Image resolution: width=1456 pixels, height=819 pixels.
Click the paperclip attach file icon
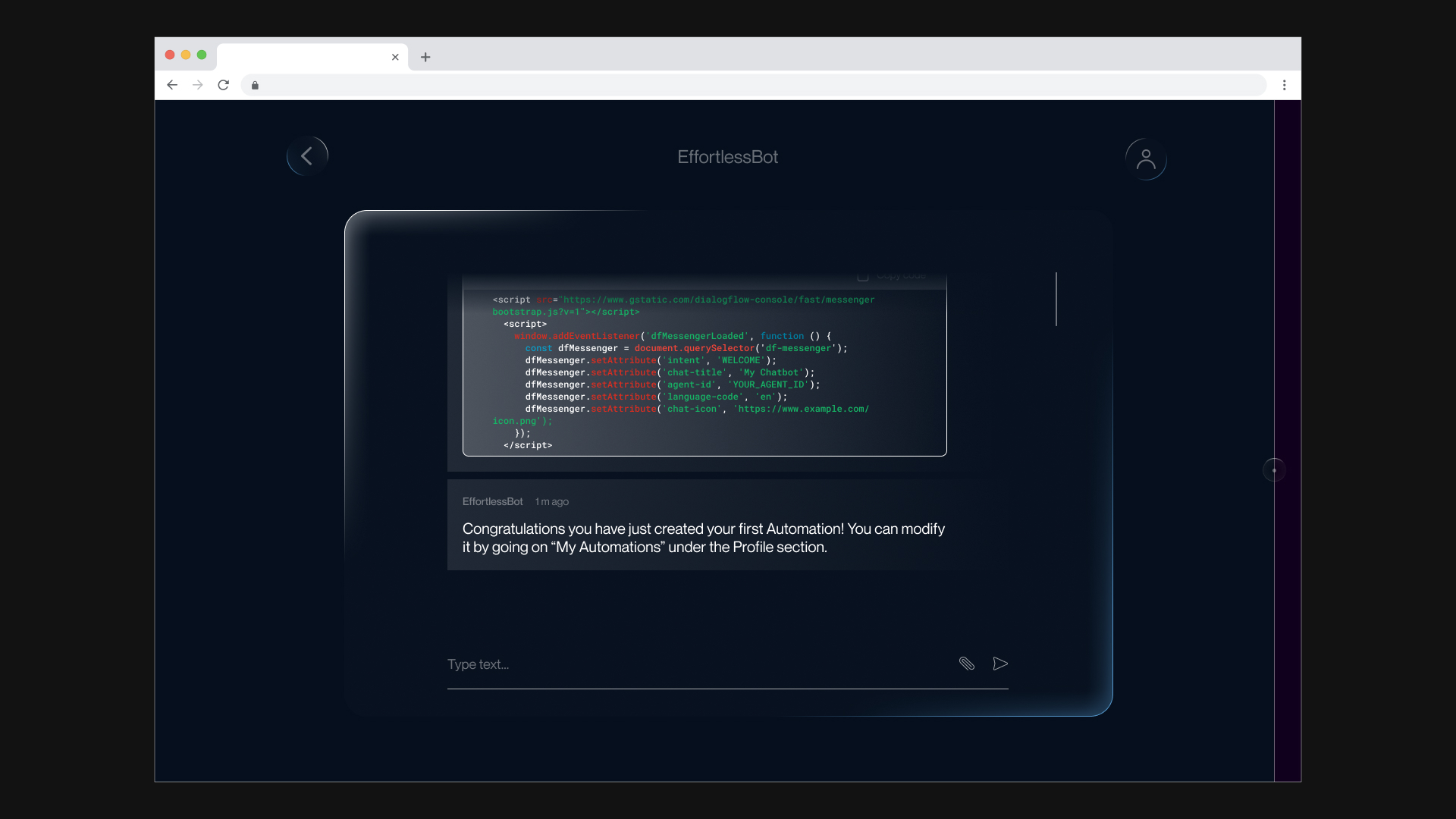coord(966,664)
